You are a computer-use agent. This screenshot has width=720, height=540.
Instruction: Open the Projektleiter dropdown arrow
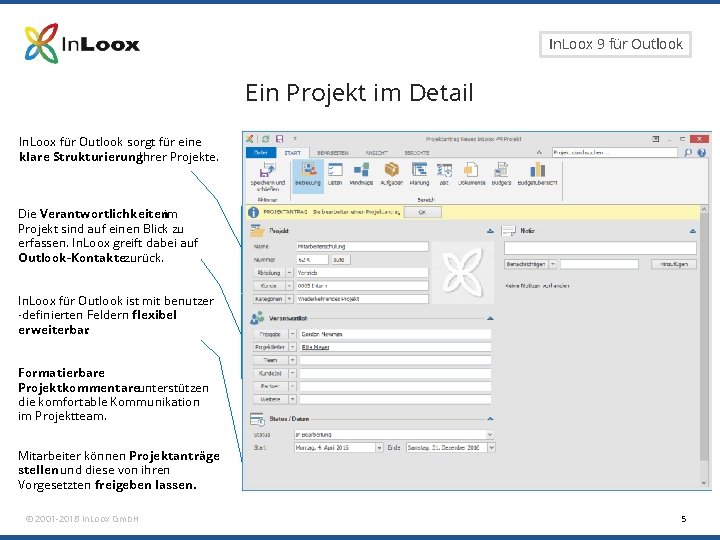pyautogui.click(x=292, y=347)
